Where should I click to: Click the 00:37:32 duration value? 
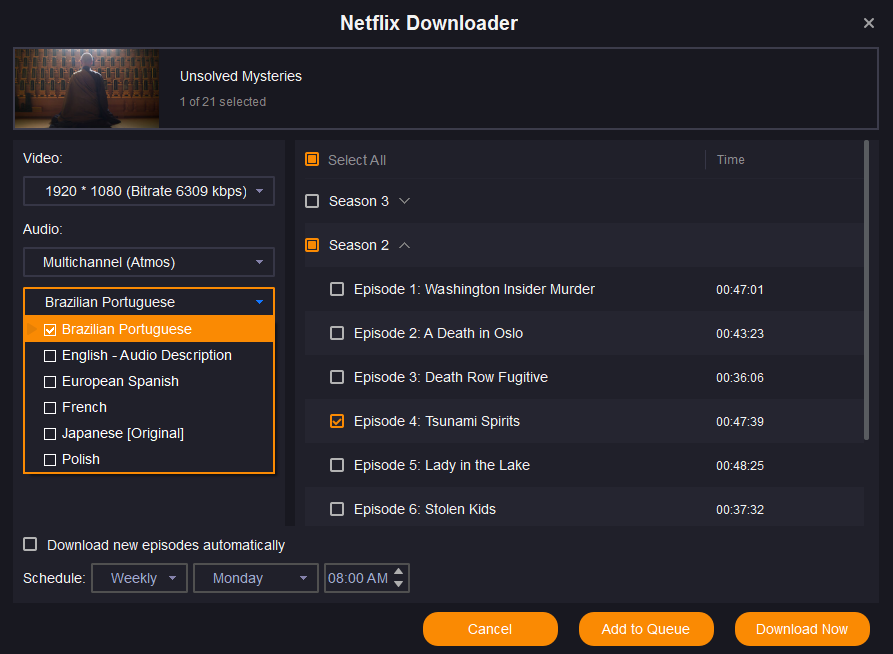[x=740, y=509]
